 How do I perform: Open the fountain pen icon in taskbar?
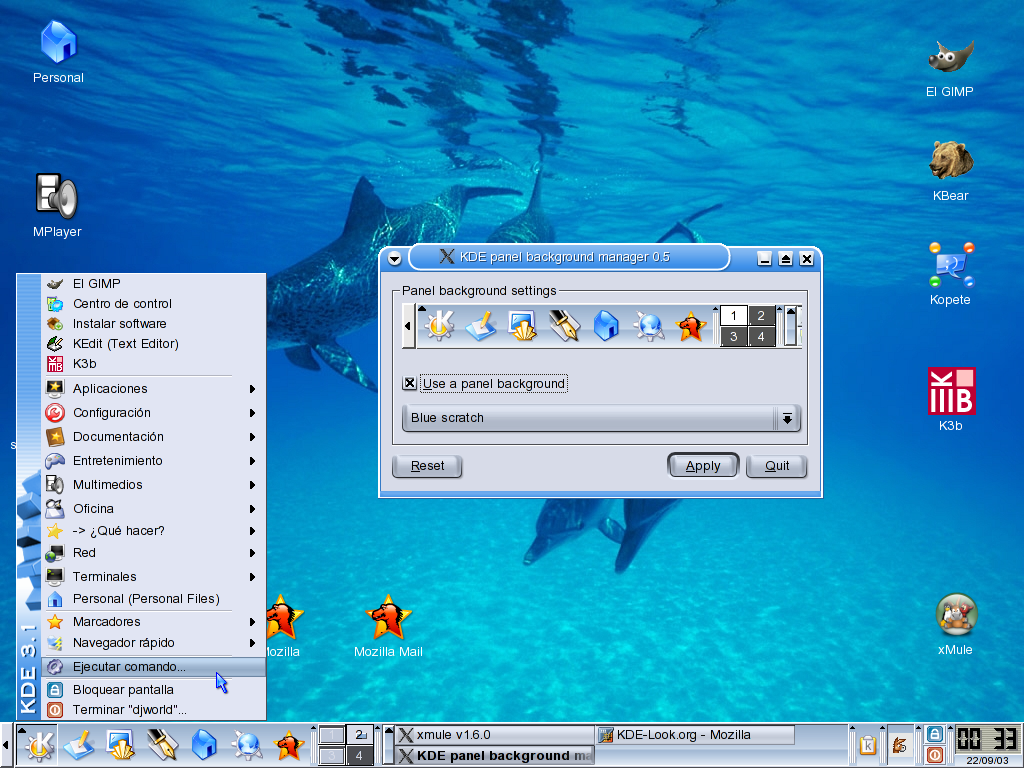point(162,745)
